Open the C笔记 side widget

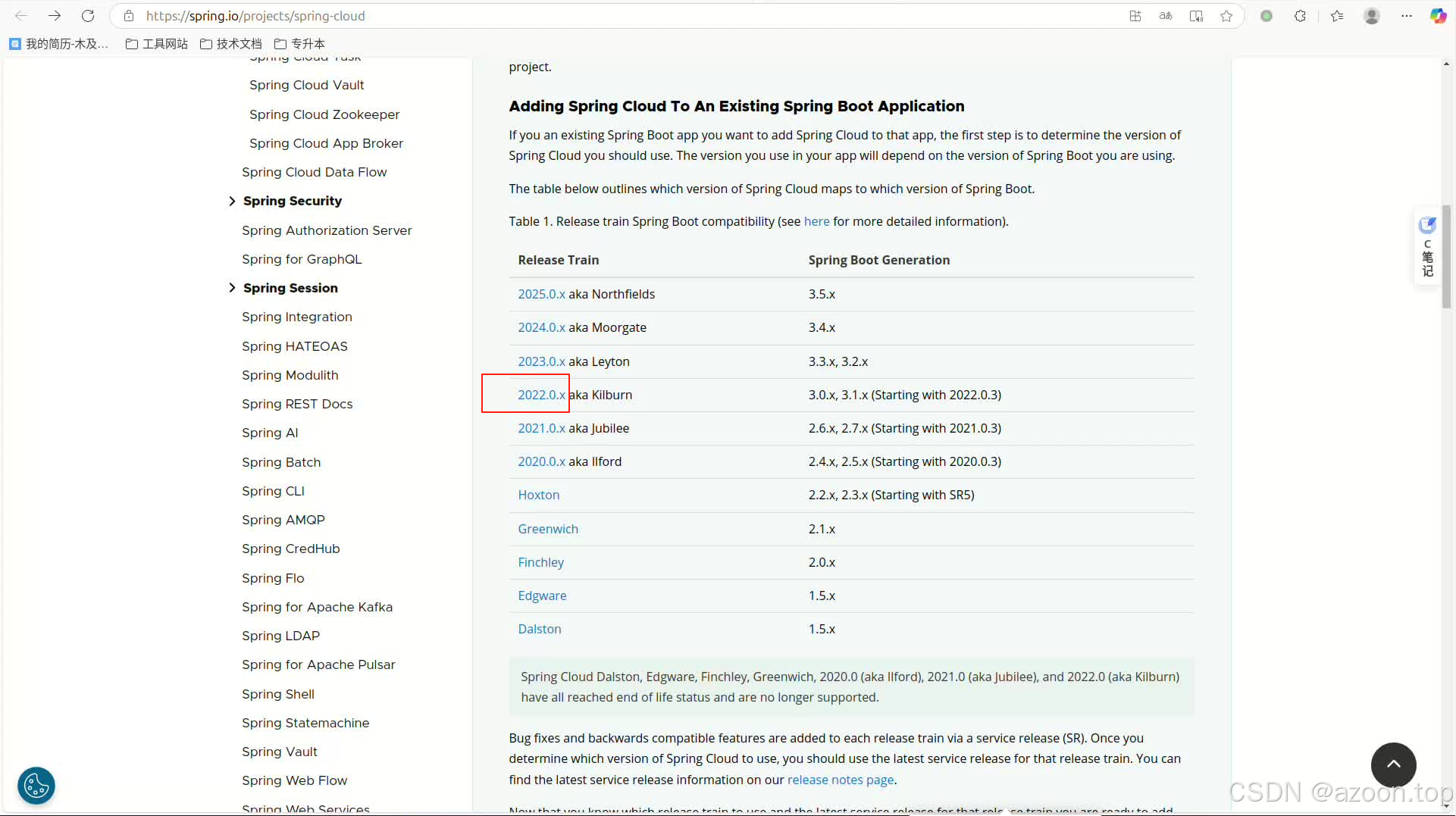(1427, 248)
